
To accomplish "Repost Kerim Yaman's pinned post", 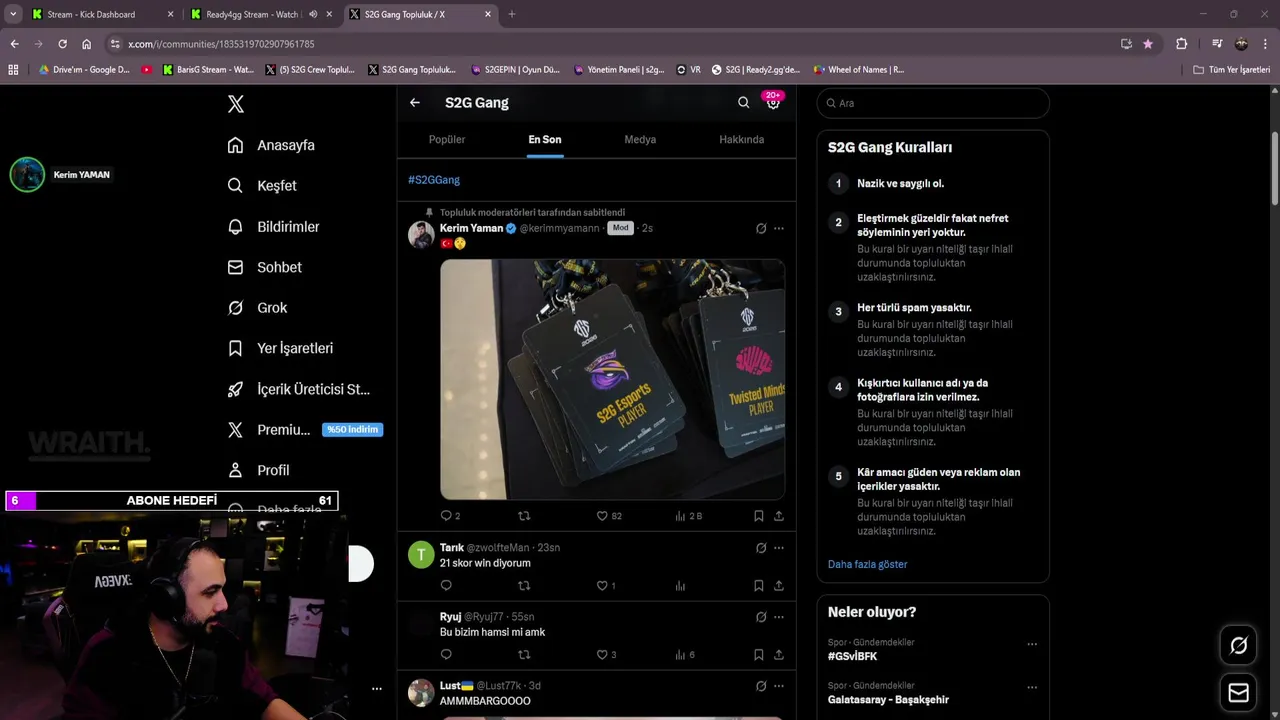I will 524,516.
